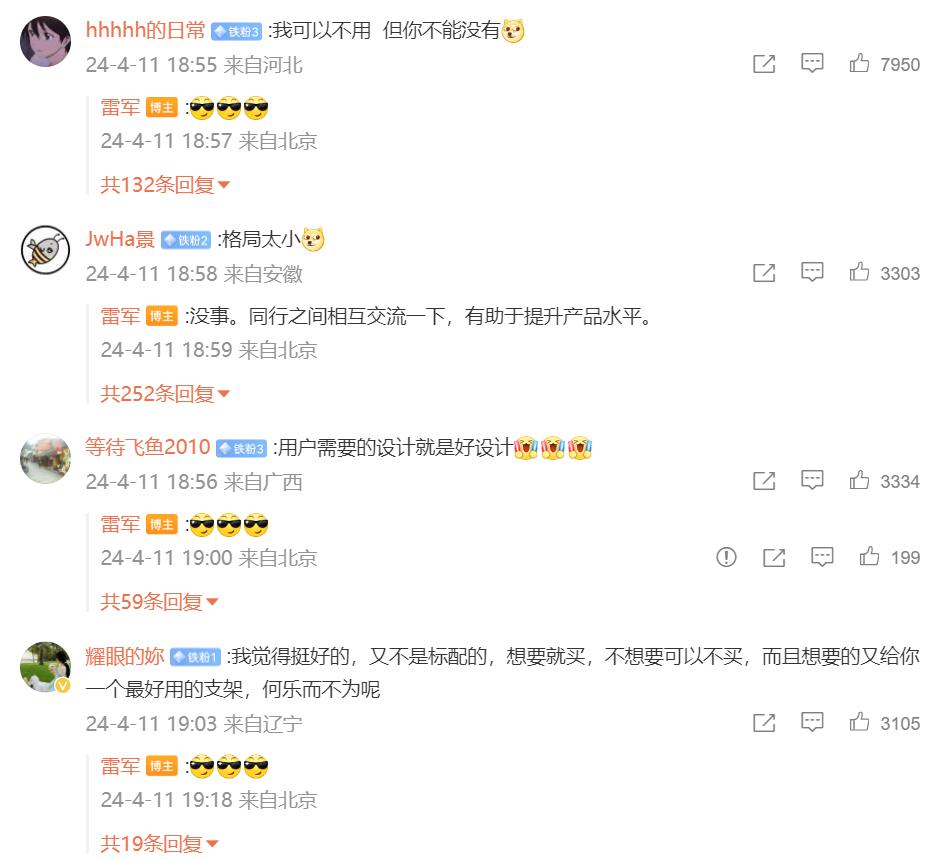Like 雷军's reply with 199 likes
The height and width of the screenshot is (859, 945).
coord(869,556)
